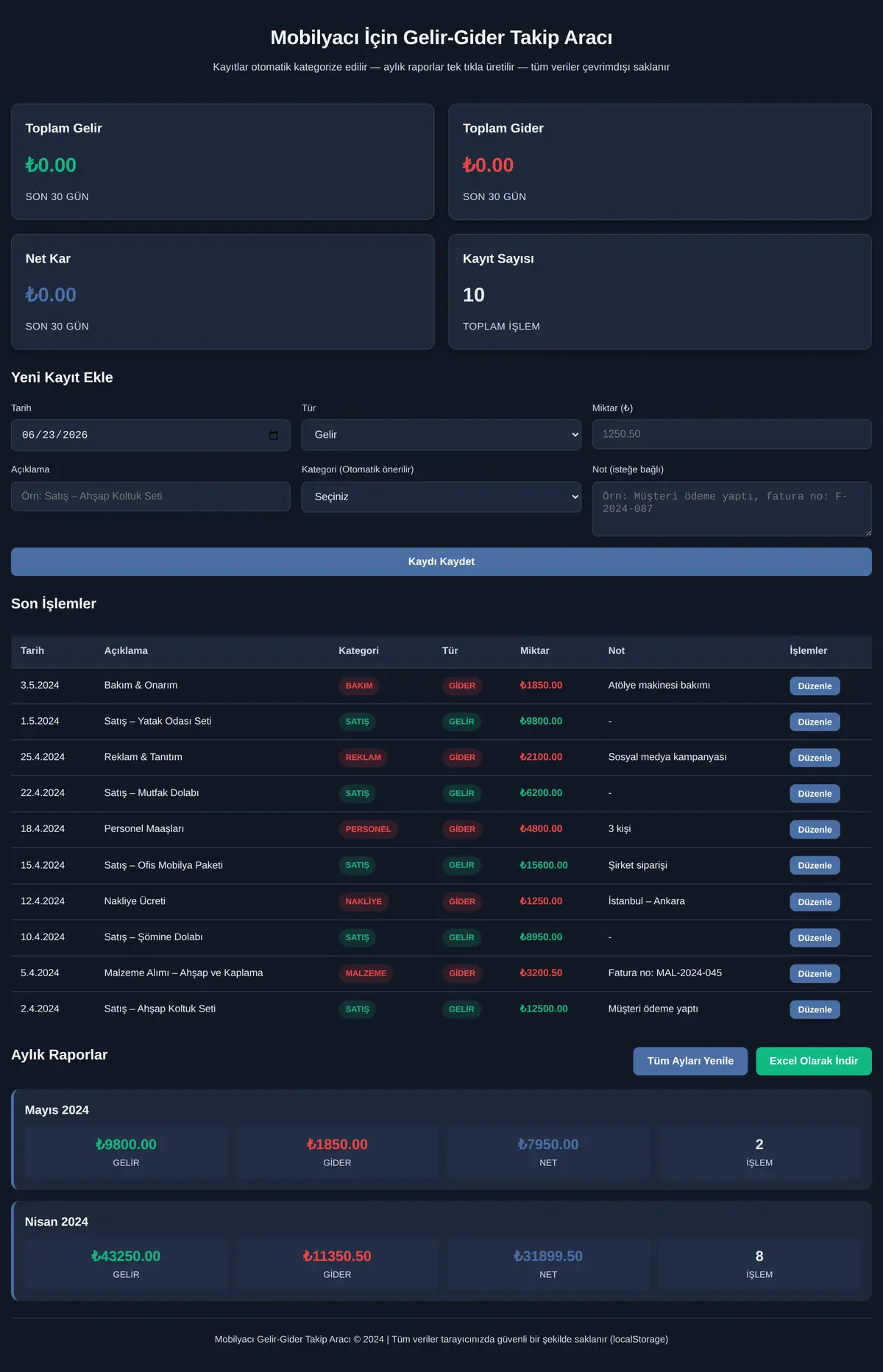Viewport: 883px width, 1372px height.
Task: Click the note 'İstanbul – Ankara'
Action: (647, 901)
